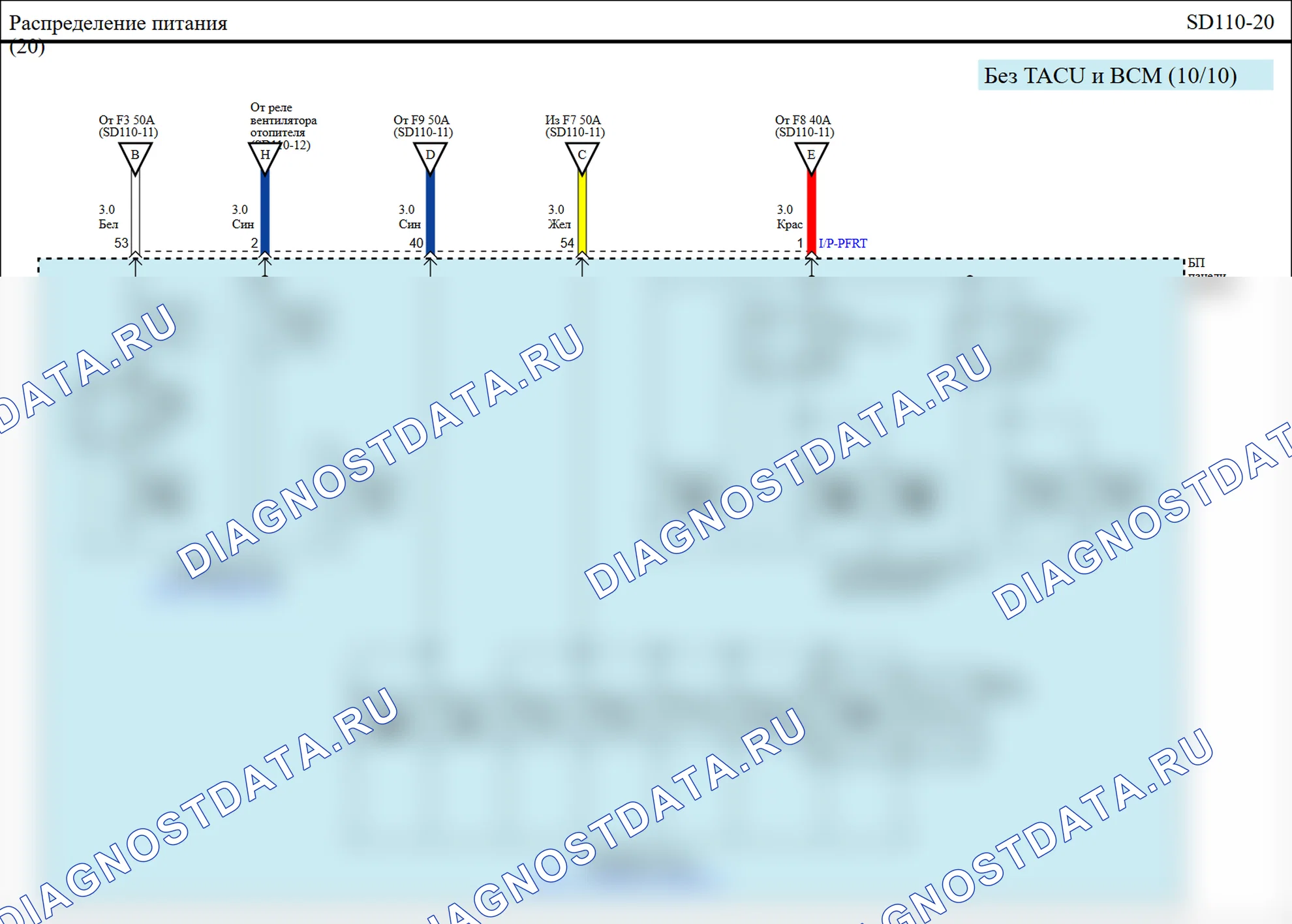This screenshot has width=1292, height=924.
Task: Click the (SD110-11) reference under F9 50A
Action: pyautogui.click(x=423, y=132)
